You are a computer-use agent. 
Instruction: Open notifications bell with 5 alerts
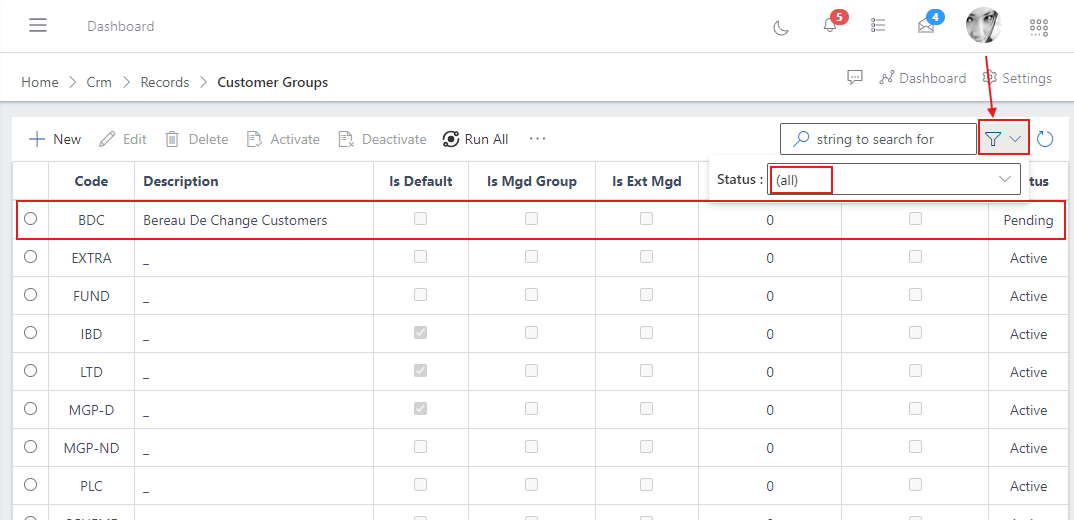pyautogui.click(x=830, y=25)
